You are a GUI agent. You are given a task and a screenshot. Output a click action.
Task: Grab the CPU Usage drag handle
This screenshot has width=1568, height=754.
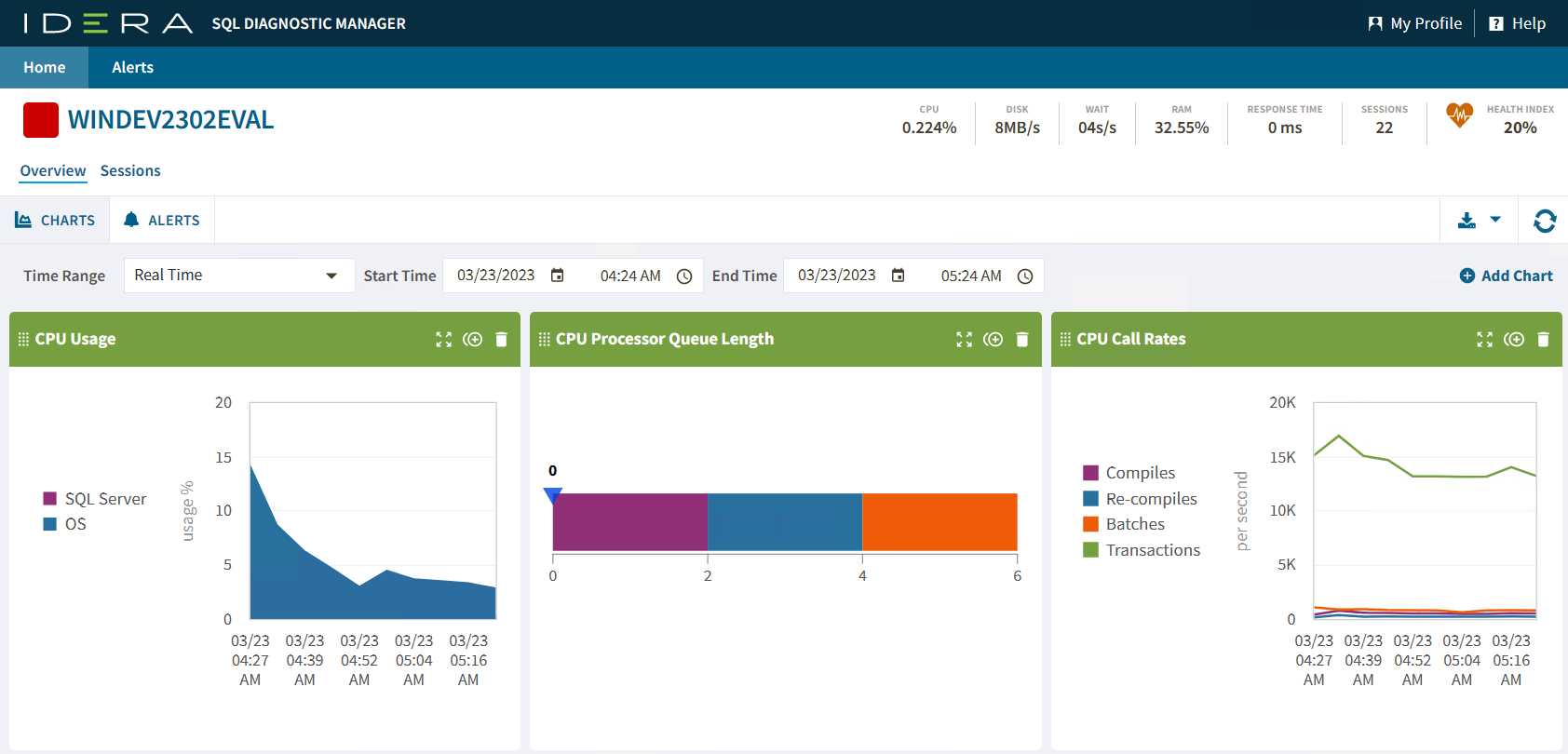(23, 340)
